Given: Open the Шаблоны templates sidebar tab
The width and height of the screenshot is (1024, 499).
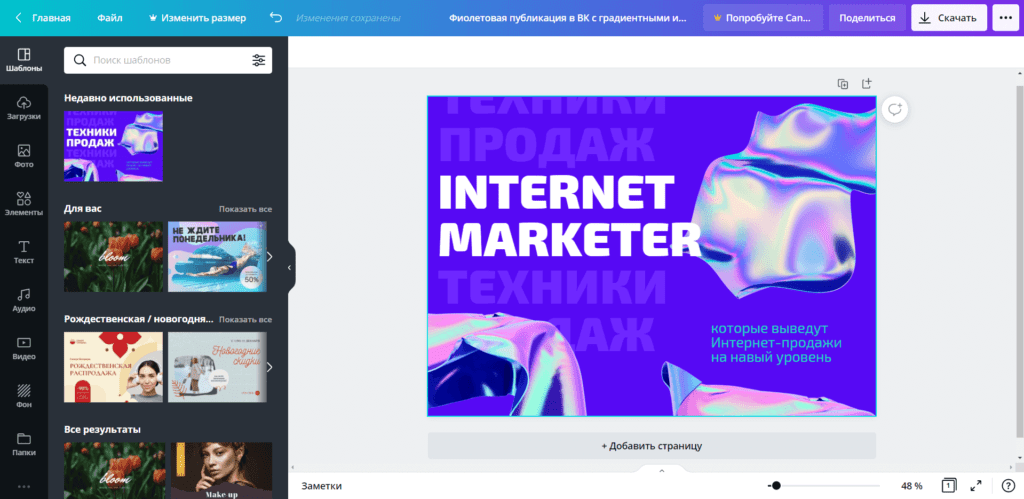Looking at the screenshot, I should tap(24, 59).
